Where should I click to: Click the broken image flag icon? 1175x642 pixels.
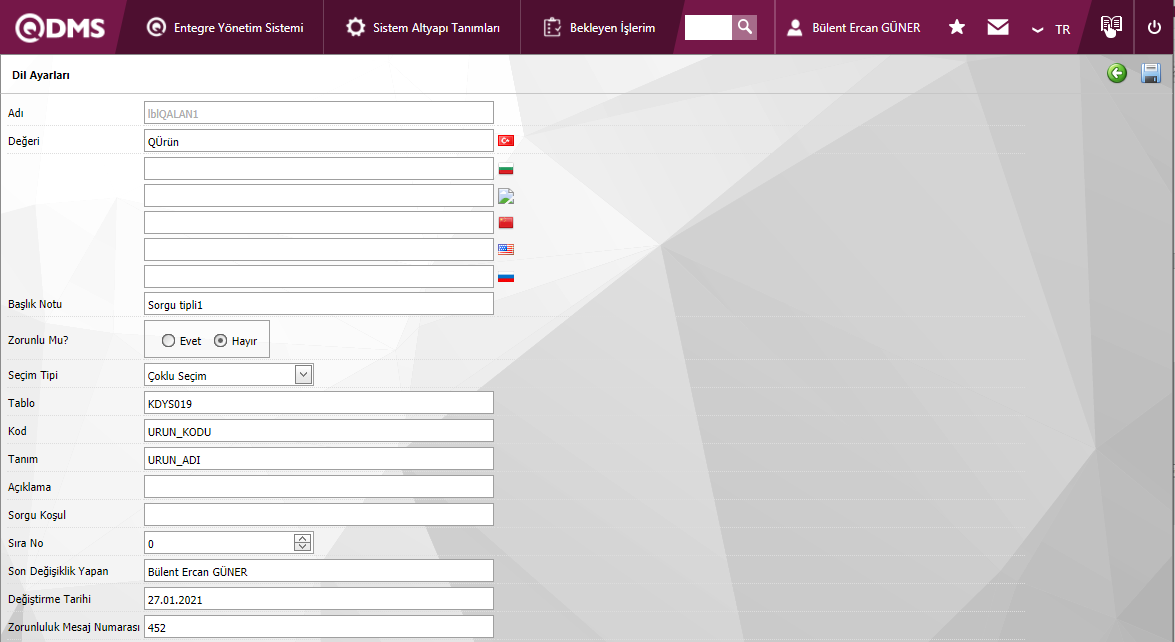tap(506, 196)
